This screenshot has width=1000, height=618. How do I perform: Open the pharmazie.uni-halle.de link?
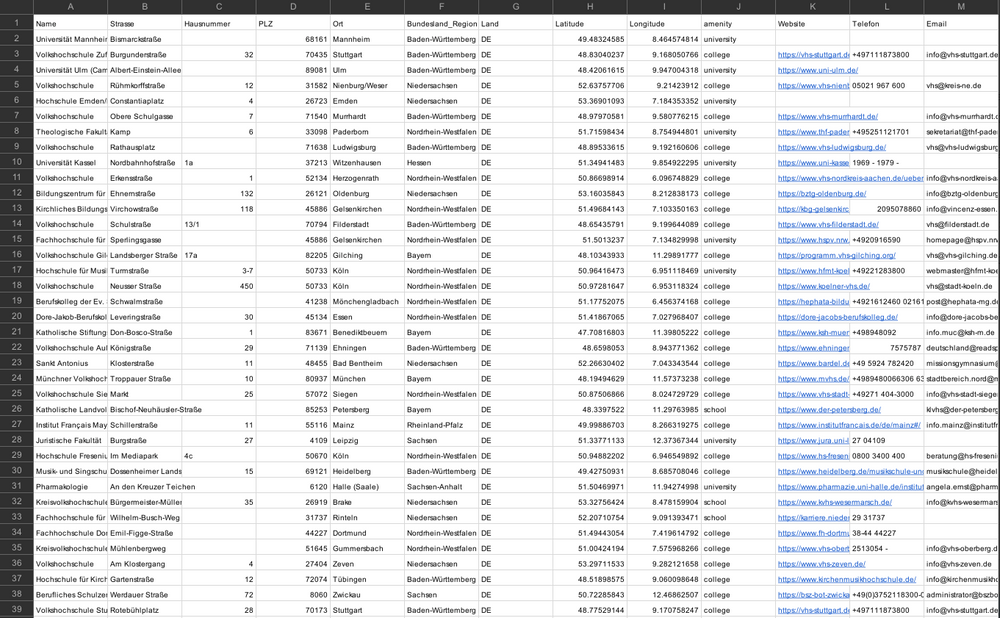tap(850, 487)
